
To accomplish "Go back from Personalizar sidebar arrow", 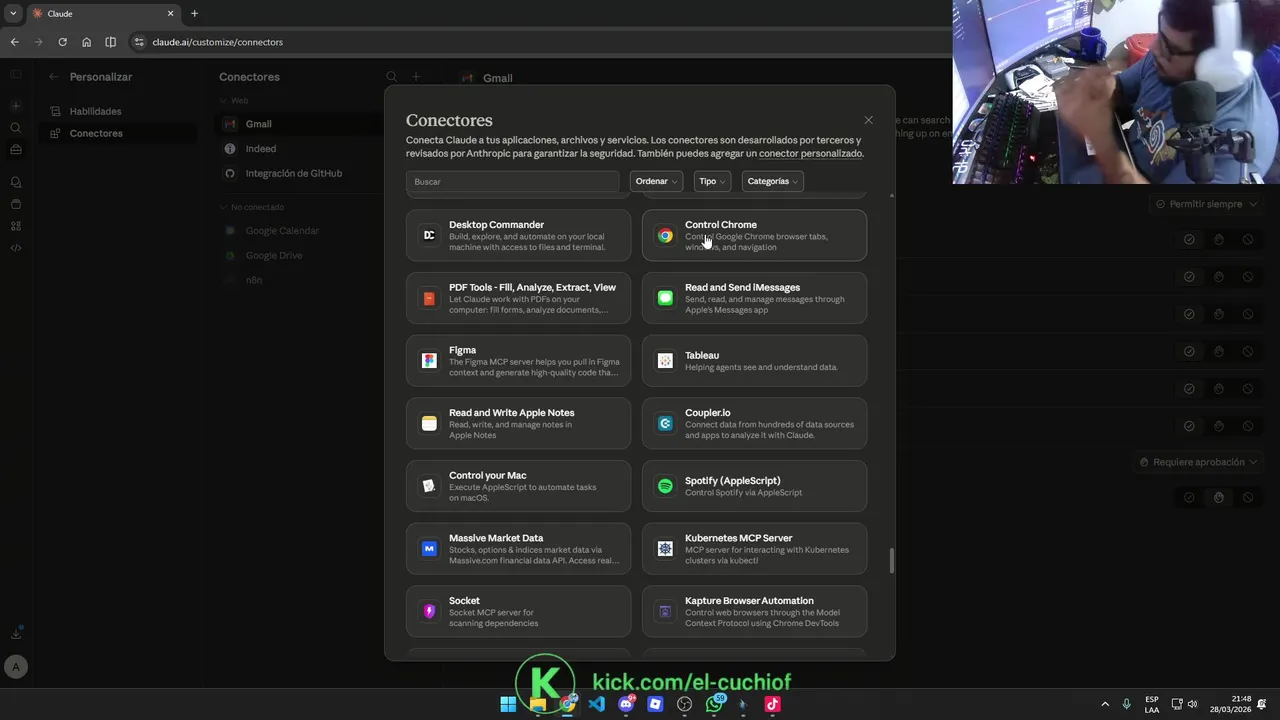I will pyautogui.click(x=54, y=77).
